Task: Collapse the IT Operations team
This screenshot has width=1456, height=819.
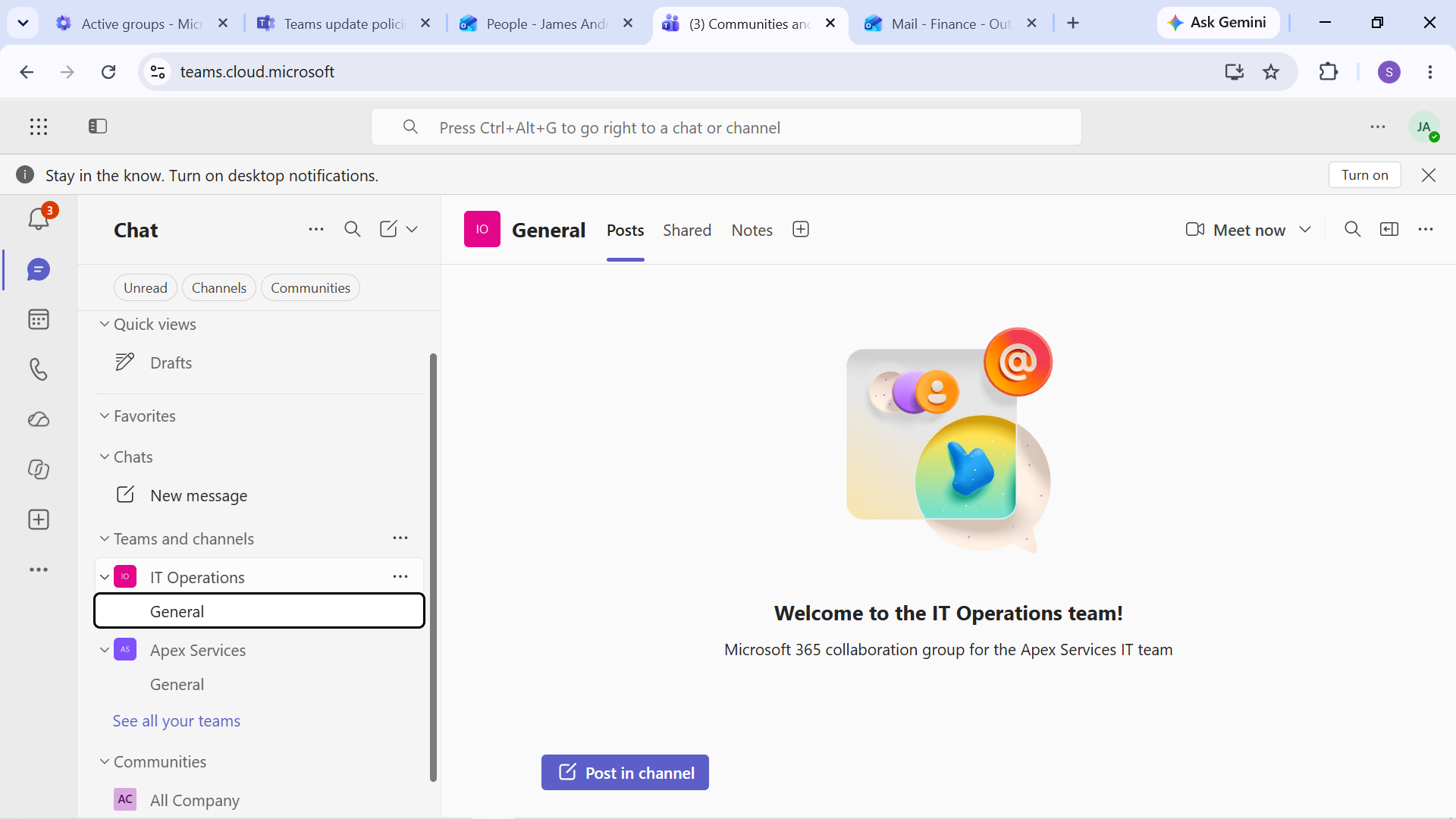Action: coord(105,577)
